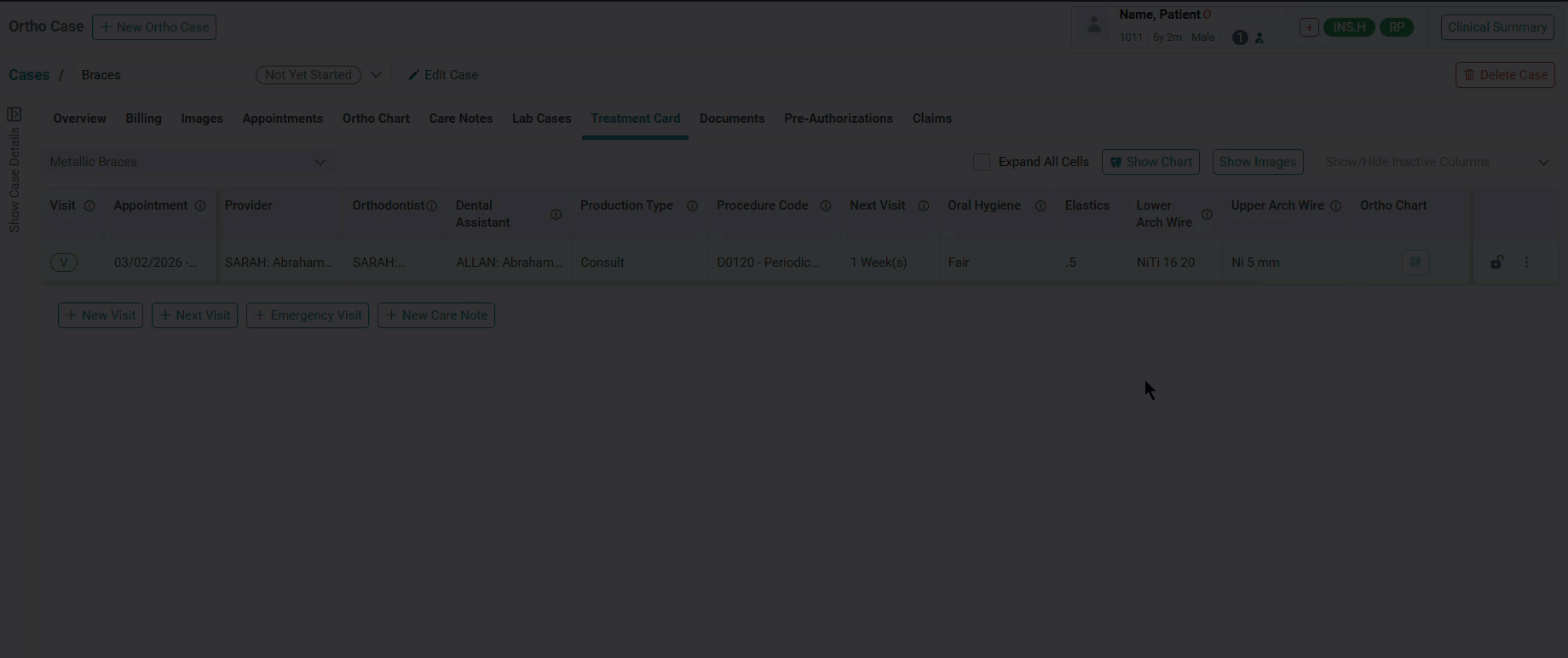
Task: Open Show/Hide Inactive Columns dropdown
Action: point(1437,162)
